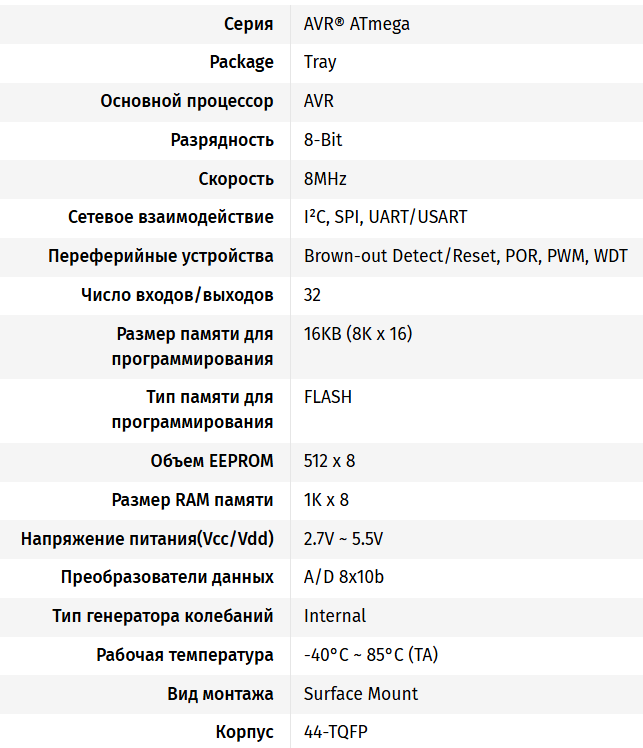Click the "Объем EEPROM" label
This screenshot has width=643, height=748.
tap(212, 461)
